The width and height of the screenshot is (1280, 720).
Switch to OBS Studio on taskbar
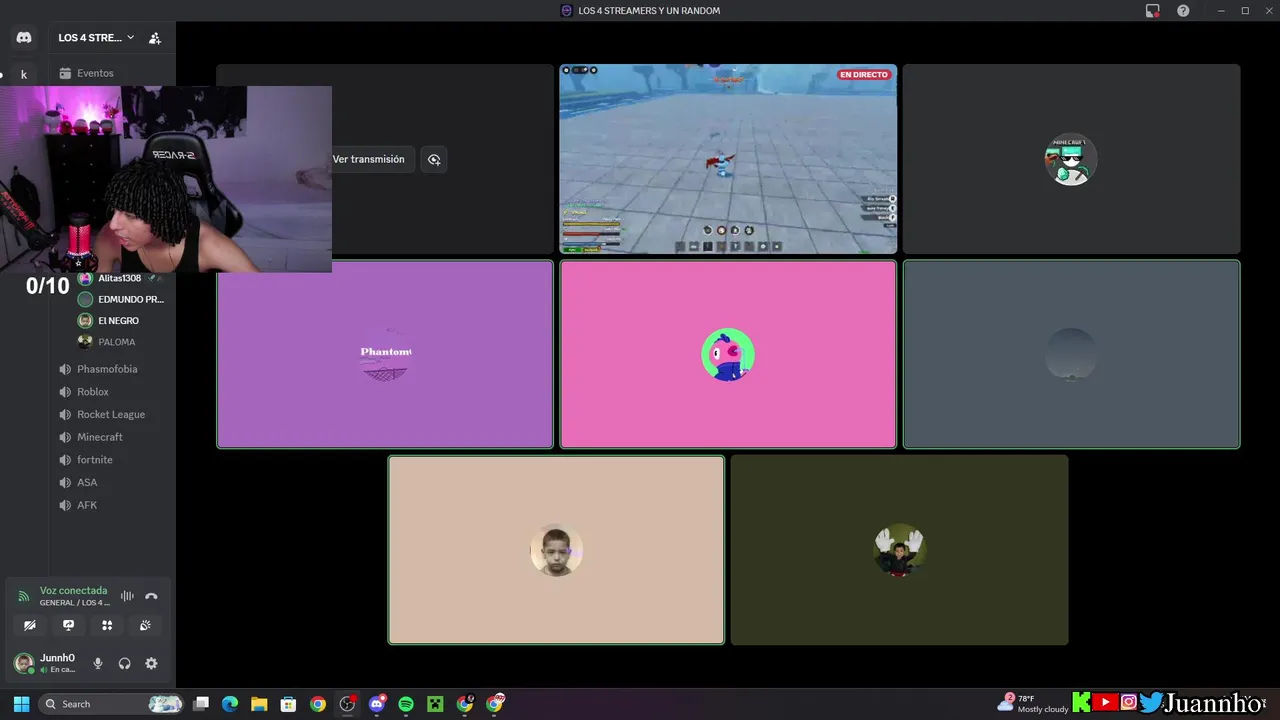347,704
